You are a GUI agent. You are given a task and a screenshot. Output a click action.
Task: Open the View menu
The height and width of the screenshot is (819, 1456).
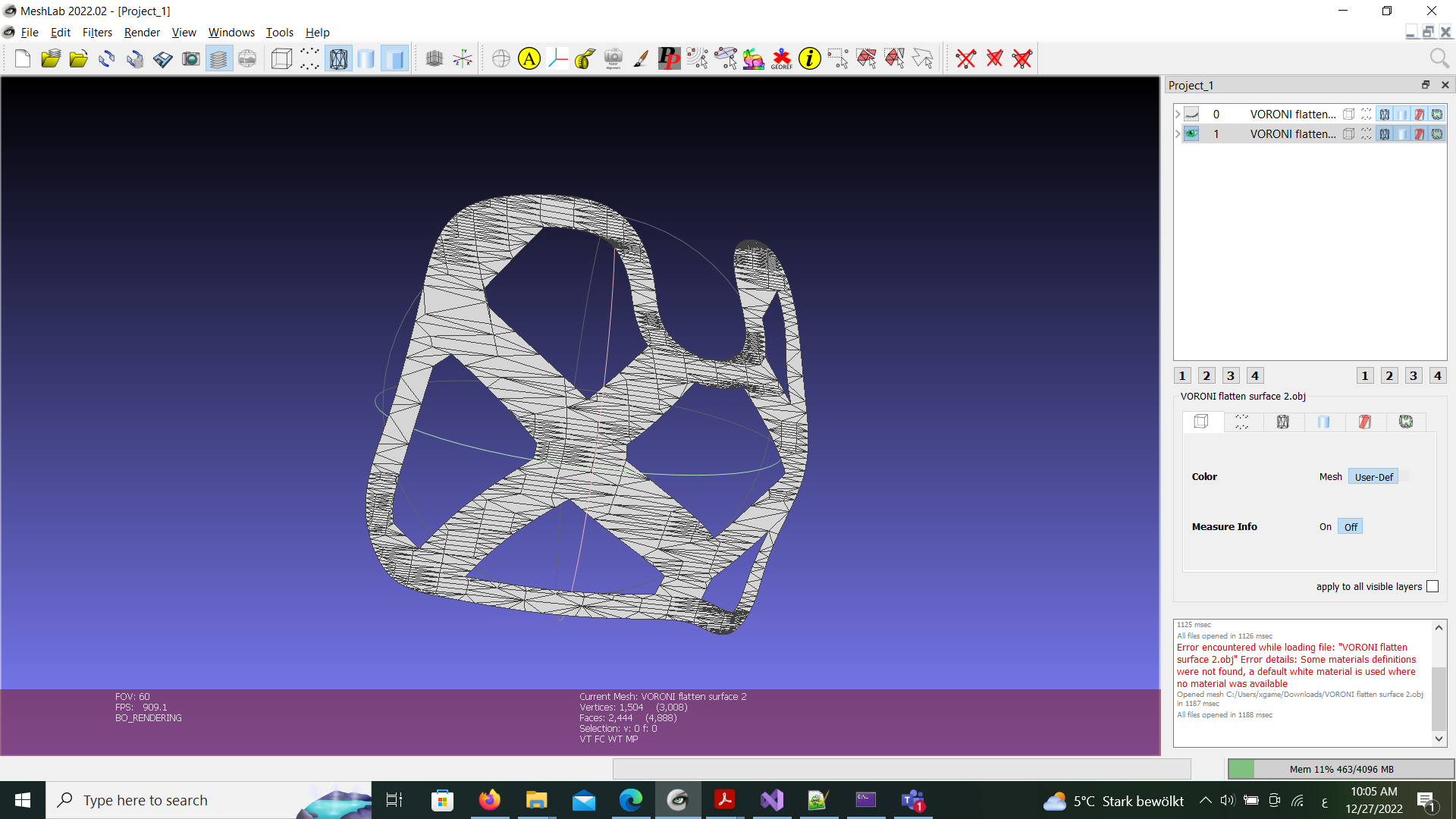pos(184,32)
